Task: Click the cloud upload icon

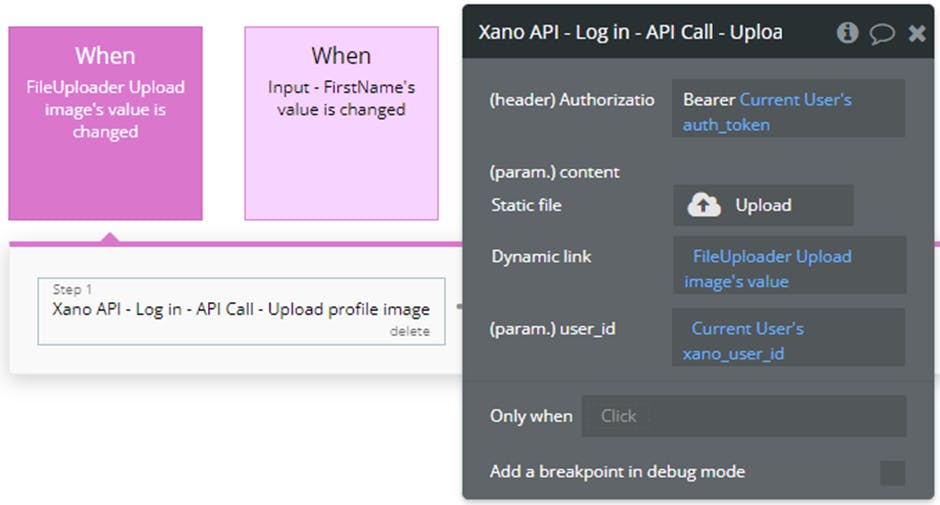Action: [x=704, y=205]
